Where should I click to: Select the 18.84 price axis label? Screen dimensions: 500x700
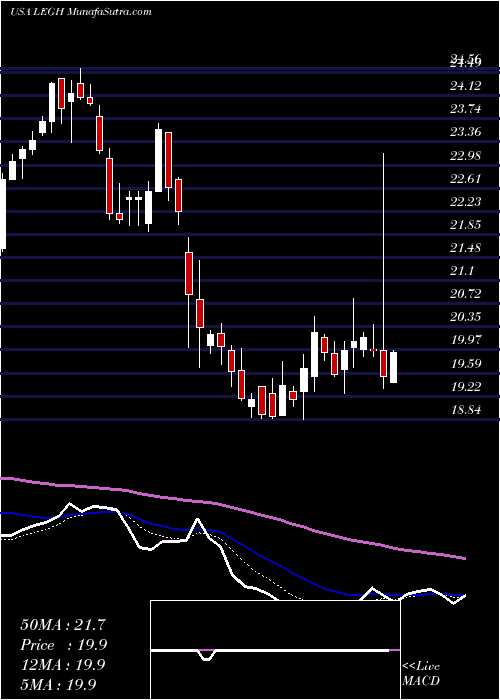(x=466, y=410)
